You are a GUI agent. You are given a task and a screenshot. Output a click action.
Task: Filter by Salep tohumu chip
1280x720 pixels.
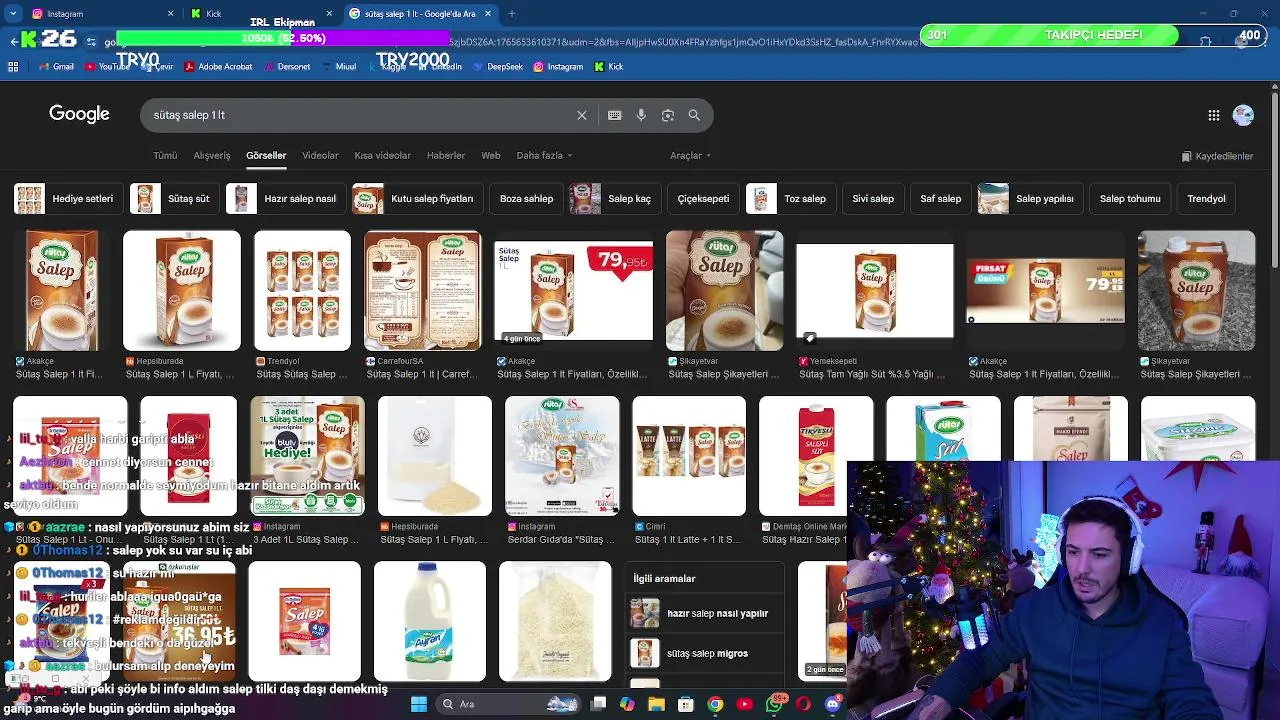[1130, 198]
